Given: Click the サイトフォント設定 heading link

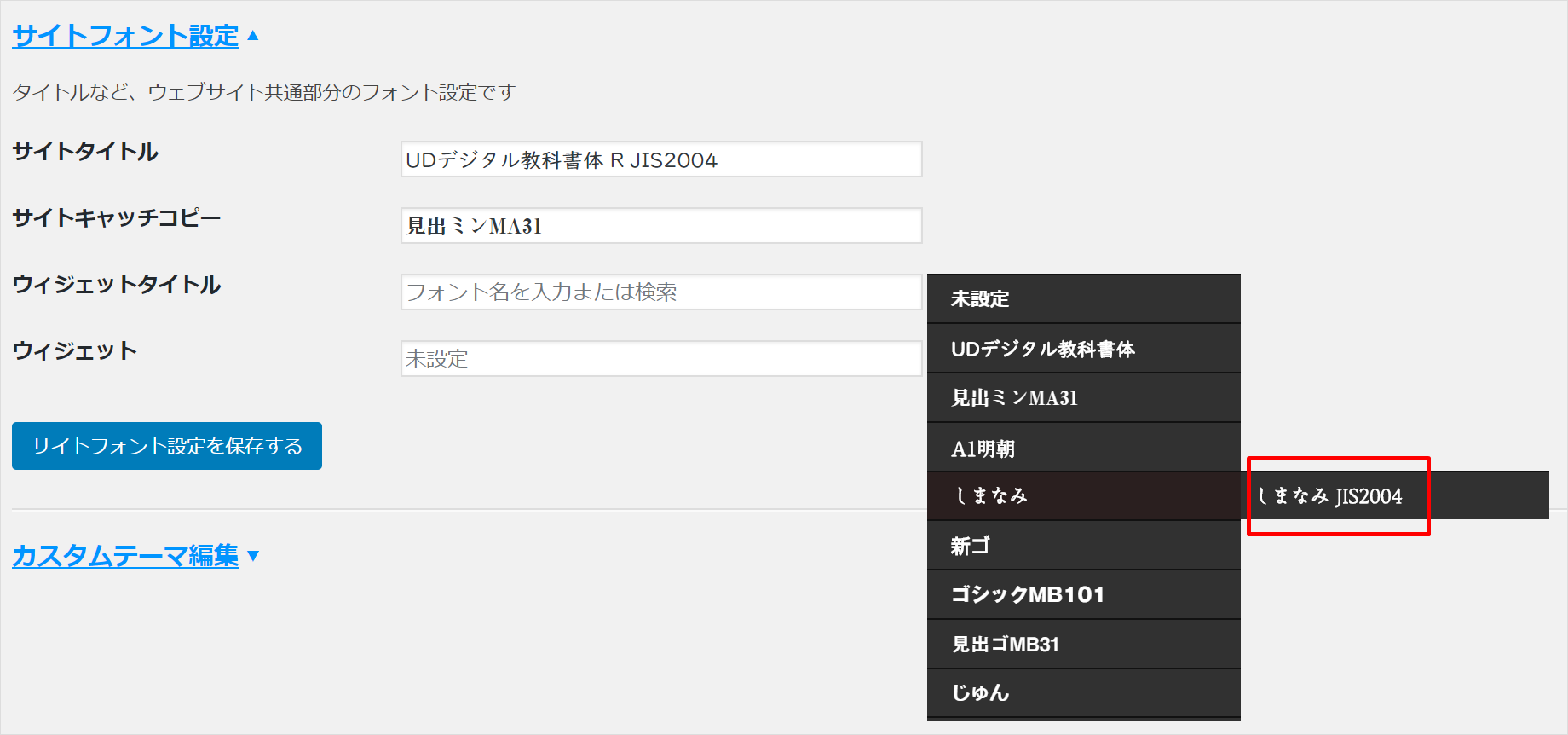Looking at the screenshot, I should [125, 36].
